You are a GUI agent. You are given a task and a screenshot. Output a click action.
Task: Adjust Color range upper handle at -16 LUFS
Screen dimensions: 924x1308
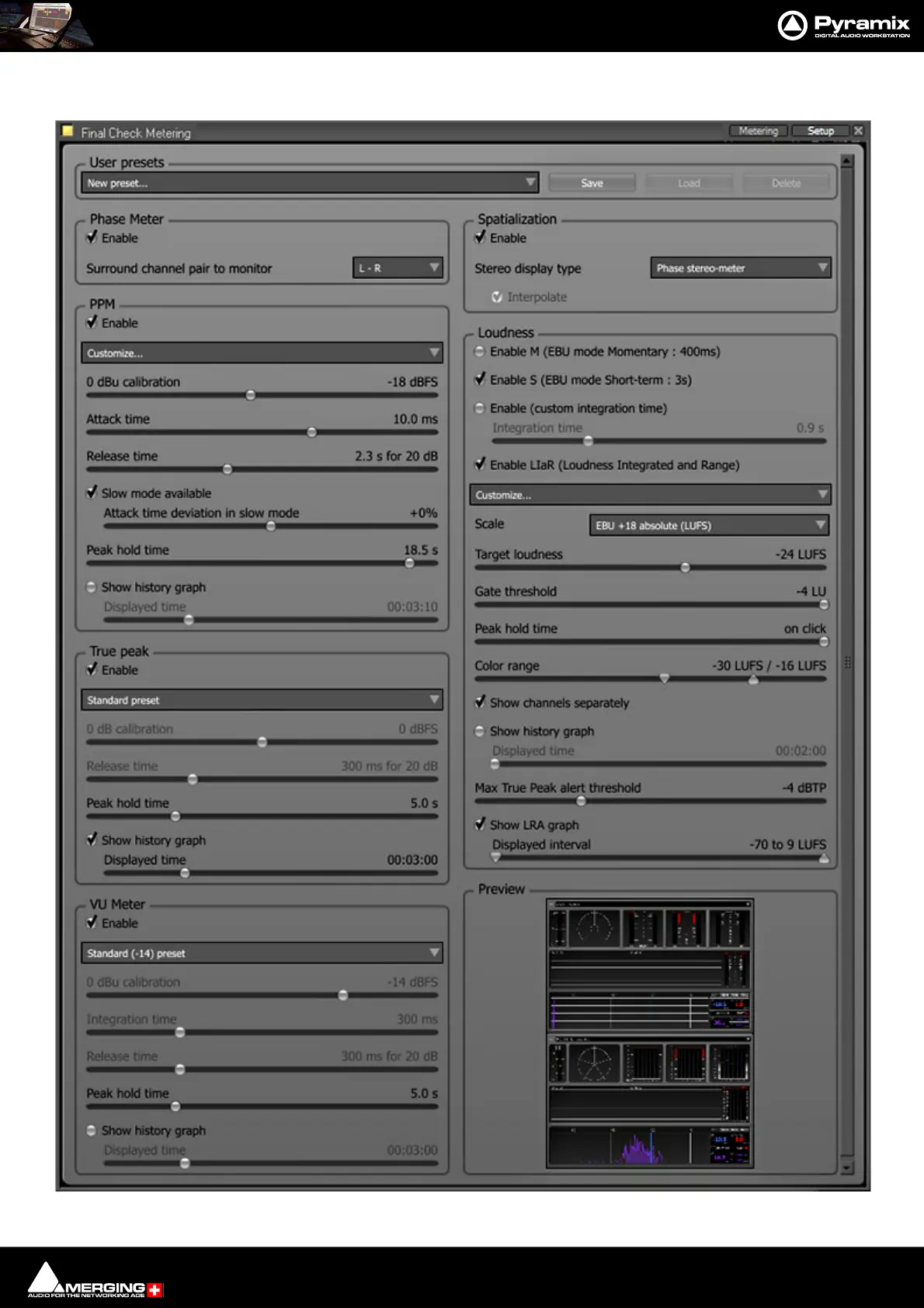click(753, 680)
